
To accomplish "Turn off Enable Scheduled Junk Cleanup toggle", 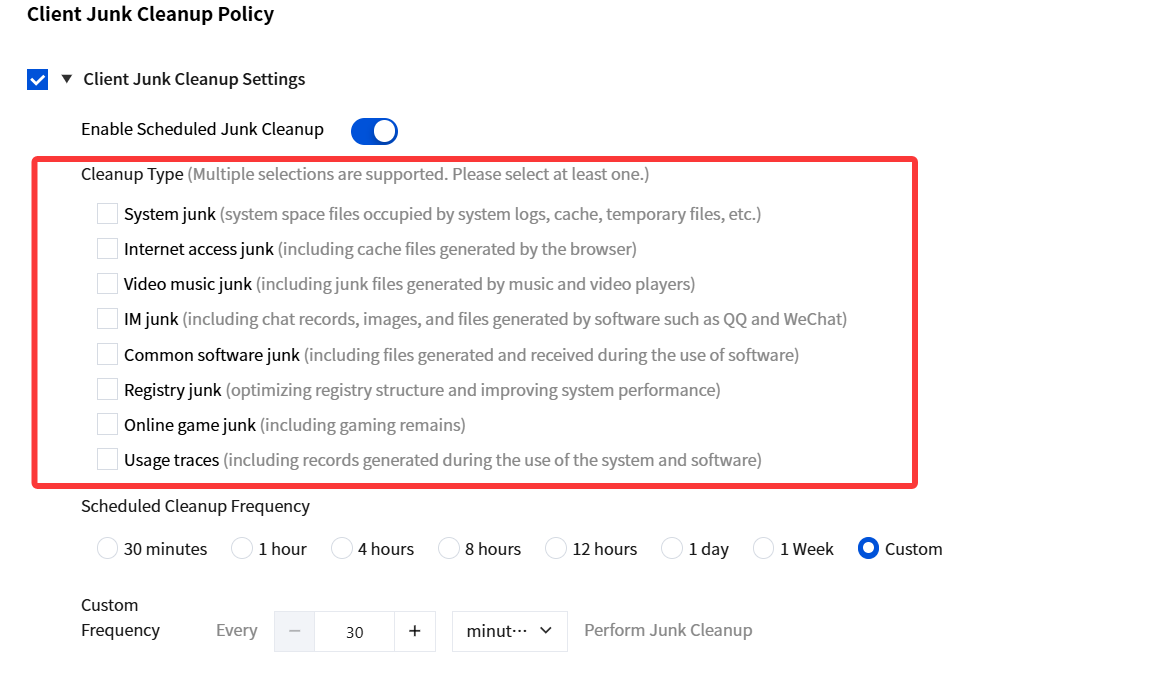I will 374,131.
